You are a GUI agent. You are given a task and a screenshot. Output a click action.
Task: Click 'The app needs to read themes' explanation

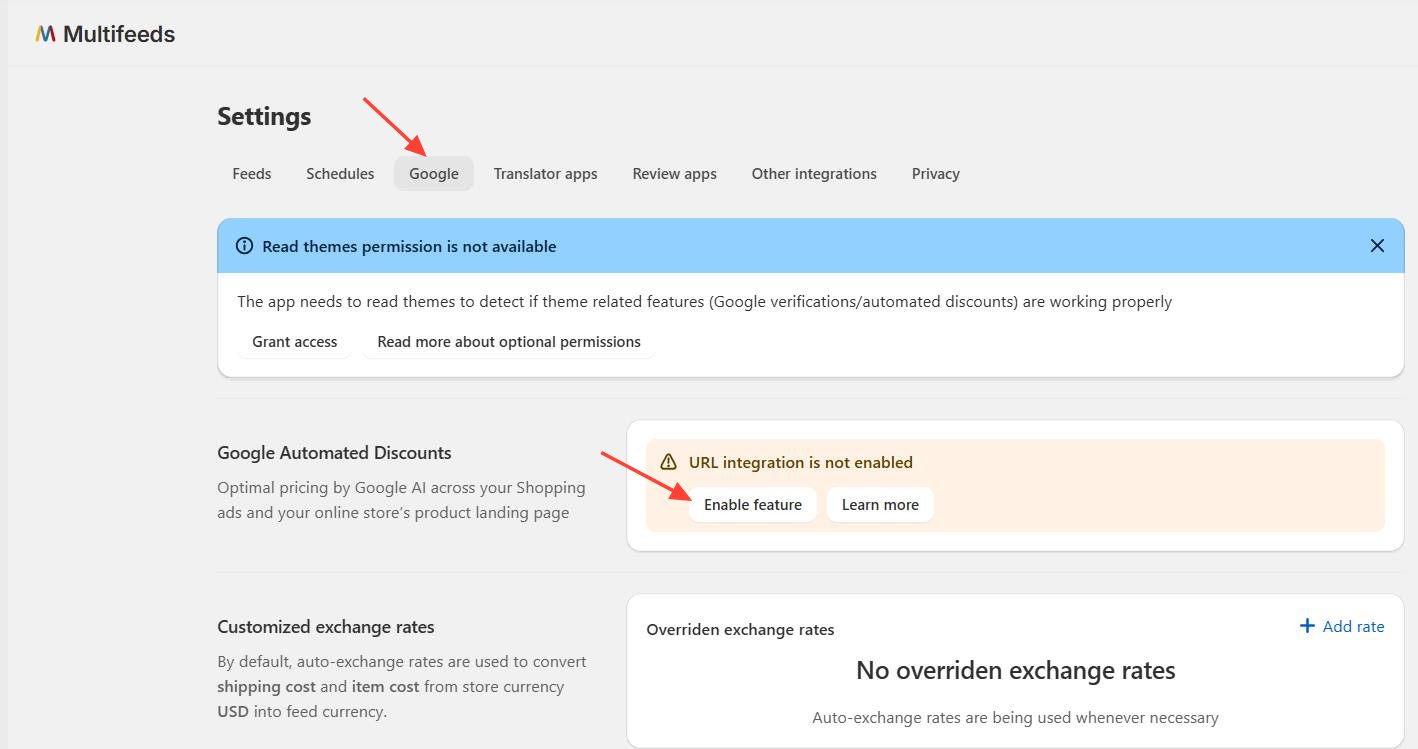[x=704, y=301]
